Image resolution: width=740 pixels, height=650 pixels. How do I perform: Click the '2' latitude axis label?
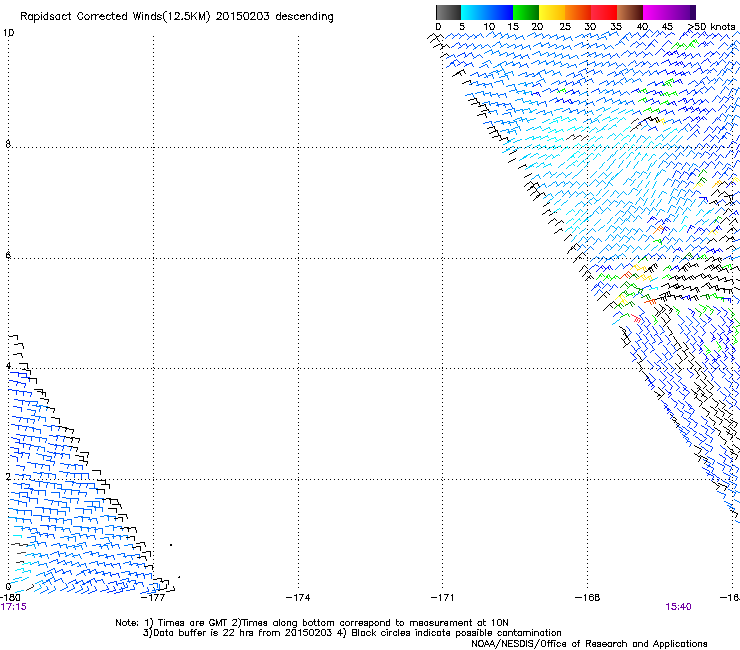[x=8, y=477]
